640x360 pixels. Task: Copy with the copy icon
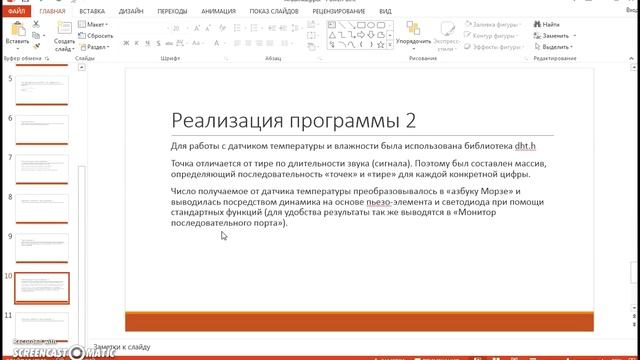point(36,36)
